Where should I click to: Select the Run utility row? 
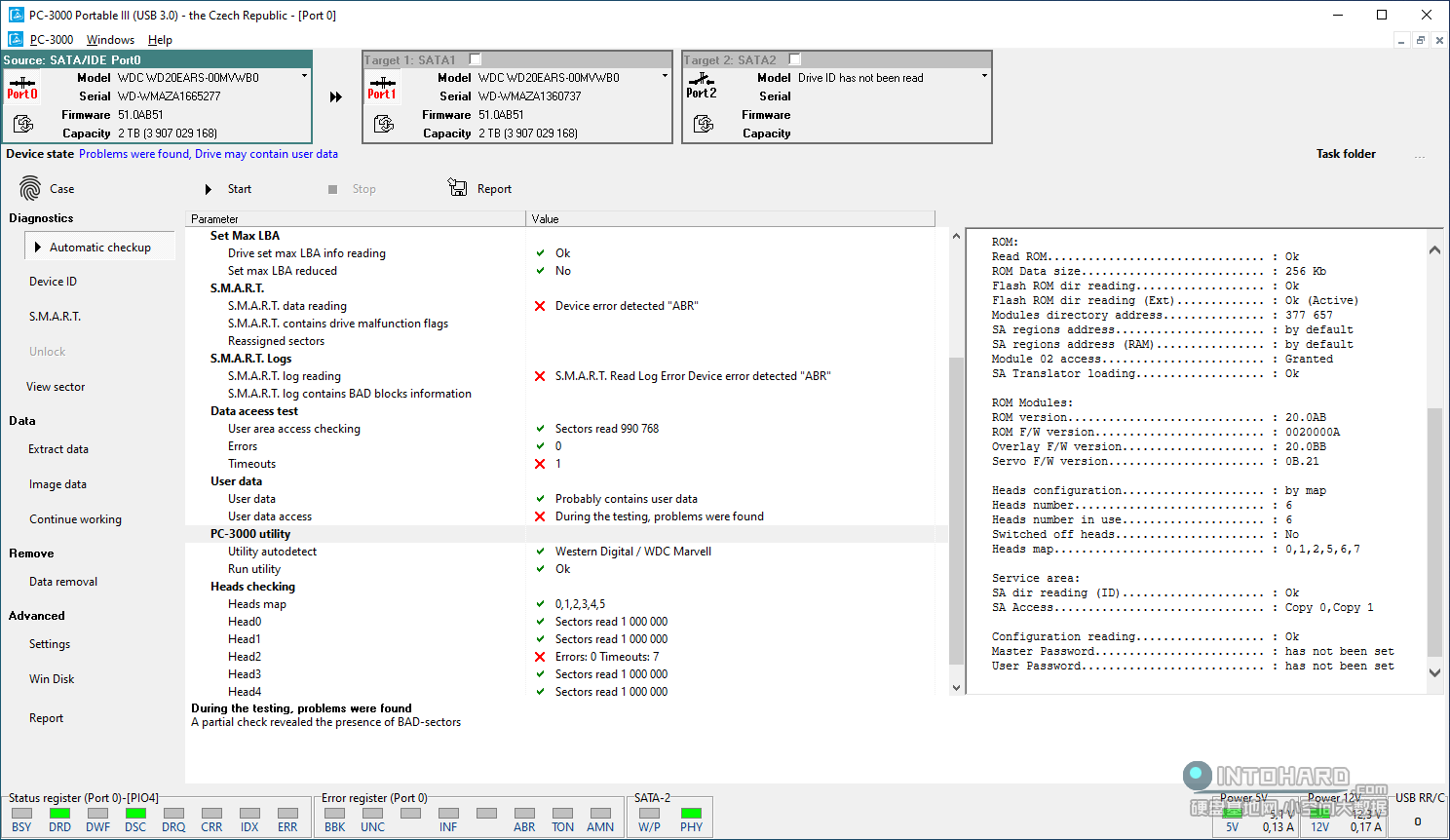565,569
